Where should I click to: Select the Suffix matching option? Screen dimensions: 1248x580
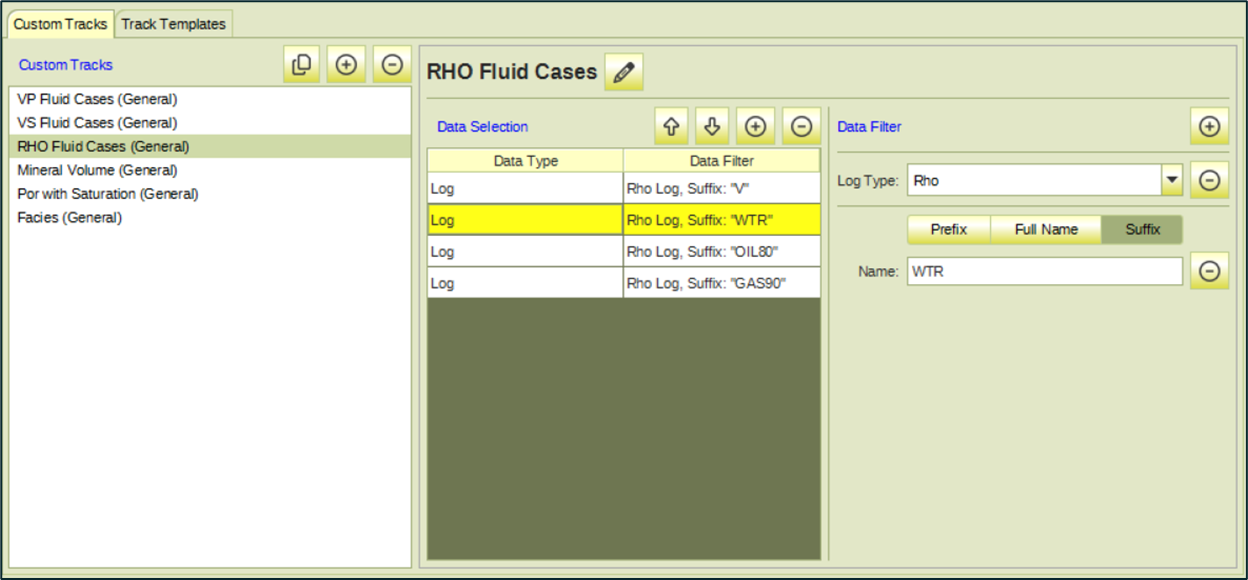pyautogui.click(x=1142, y=230)
